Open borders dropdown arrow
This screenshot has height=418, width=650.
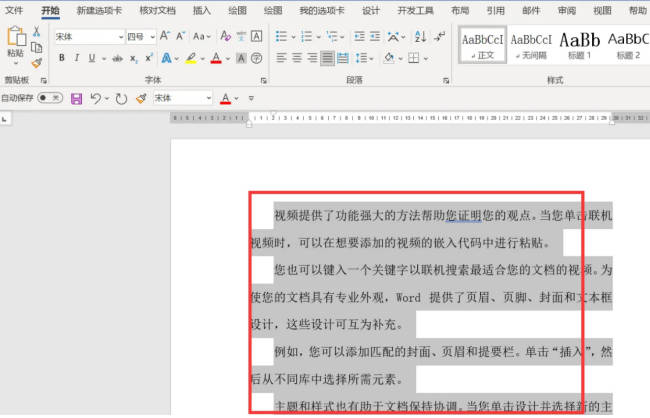click(x=426, y=58)
